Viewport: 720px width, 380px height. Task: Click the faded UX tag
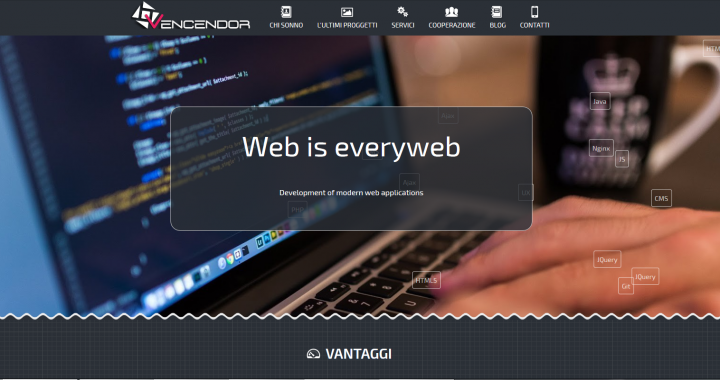(526, 192)
